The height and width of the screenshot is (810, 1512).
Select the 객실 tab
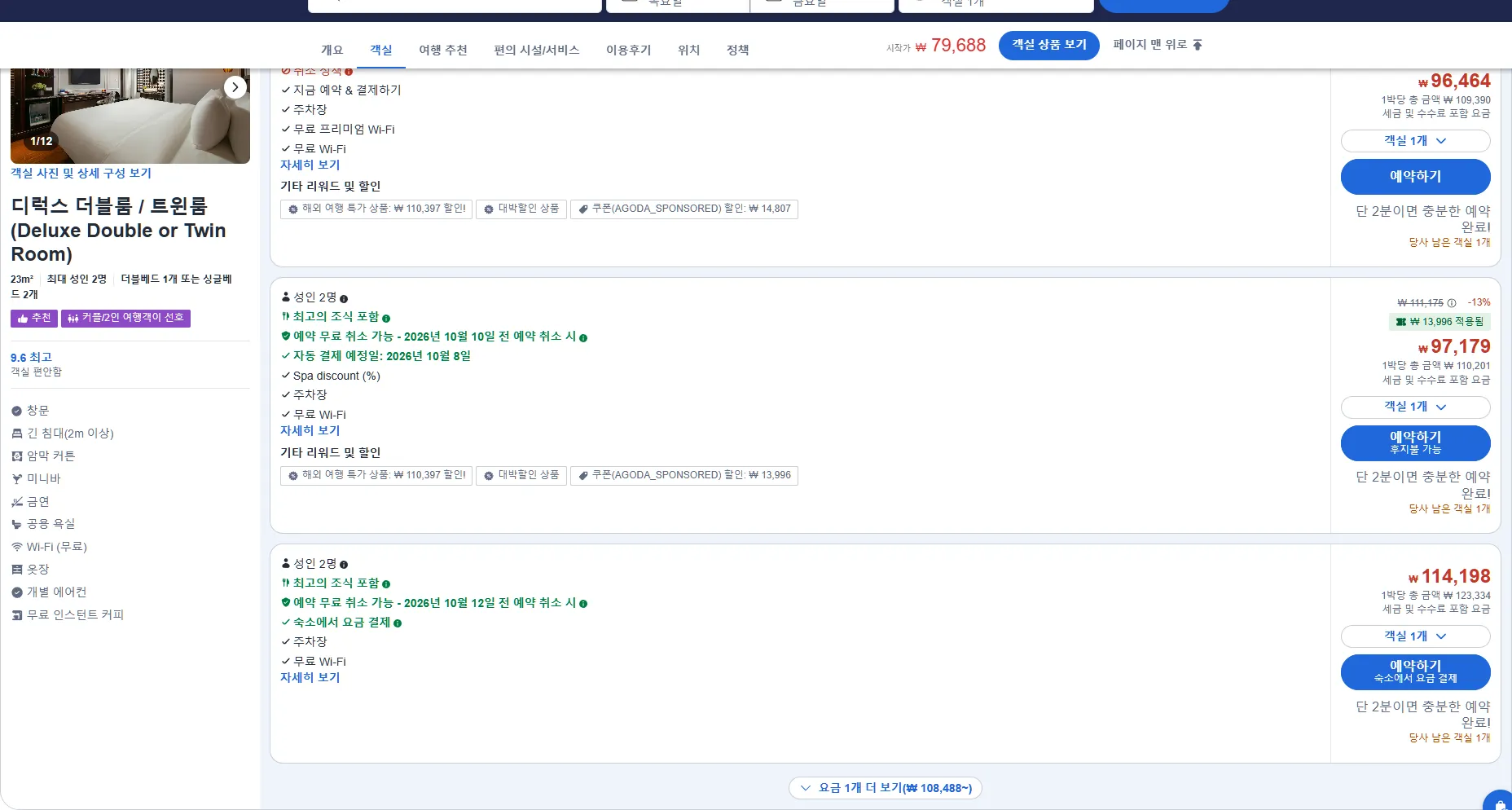click(380, 50)
